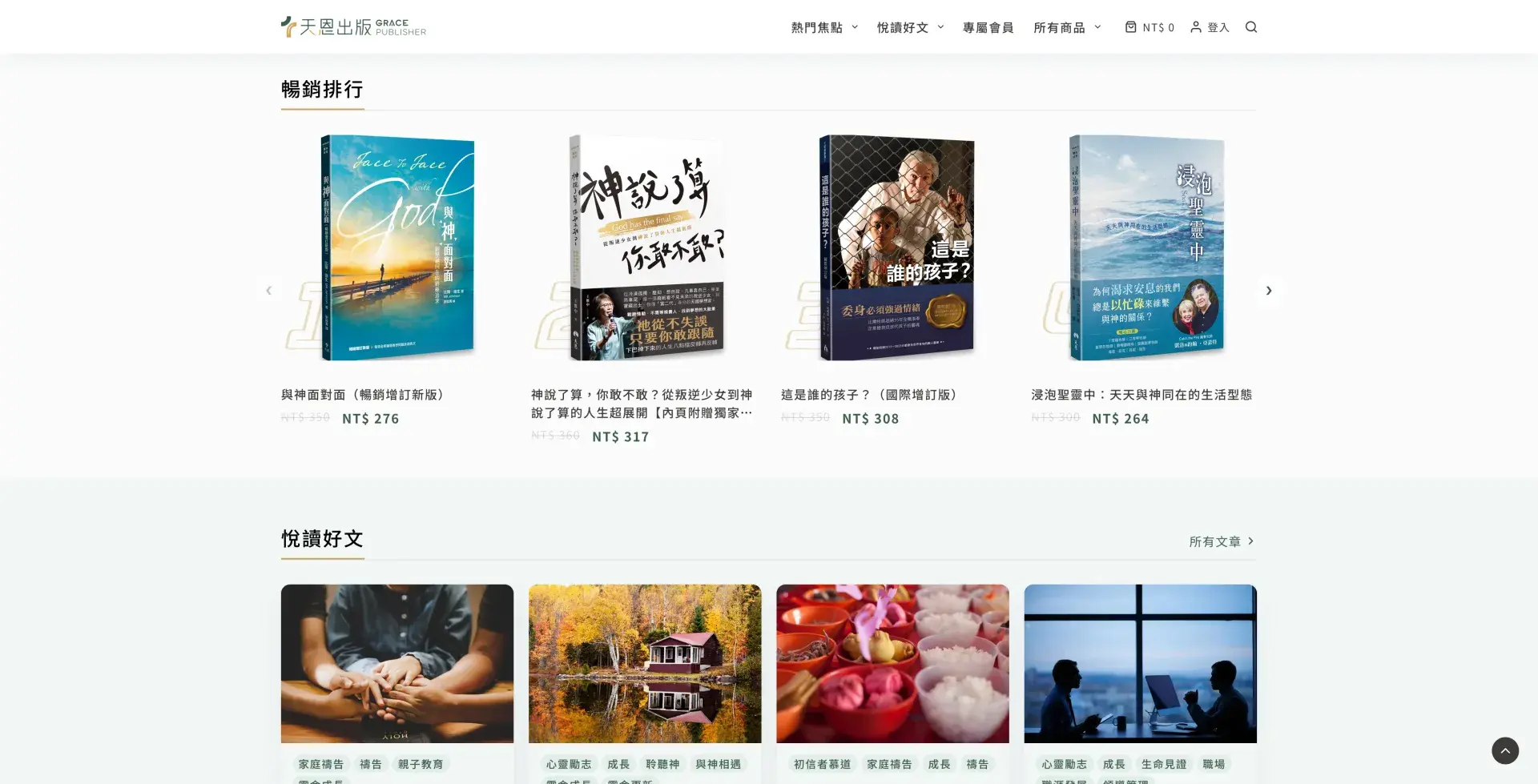1538x784 pixels.
Task: Open the 專屬會員 menu item
Action: [988, 27]
